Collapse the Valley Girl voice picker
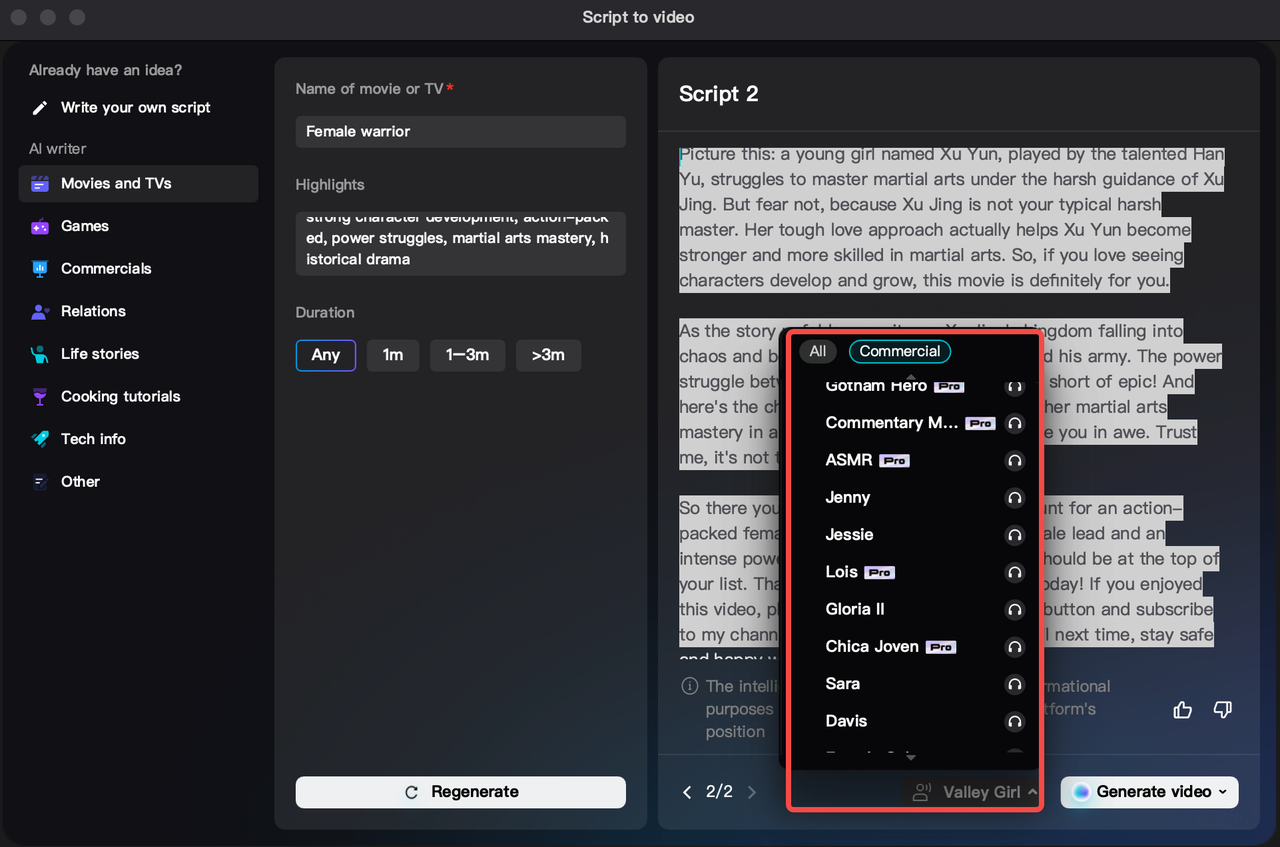This screenshot has width=1280, height=847. coord(1031,792)
